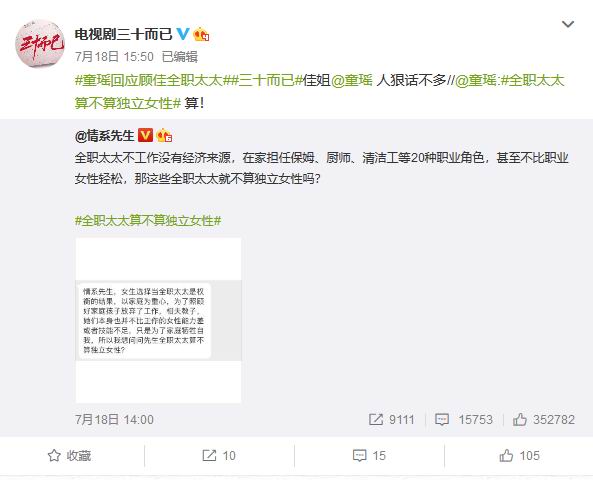The width and height of the screenshot is (593, 480).
Task: Enlarge the quoted post's image thumbnail
Action: [x=158, y=320]
